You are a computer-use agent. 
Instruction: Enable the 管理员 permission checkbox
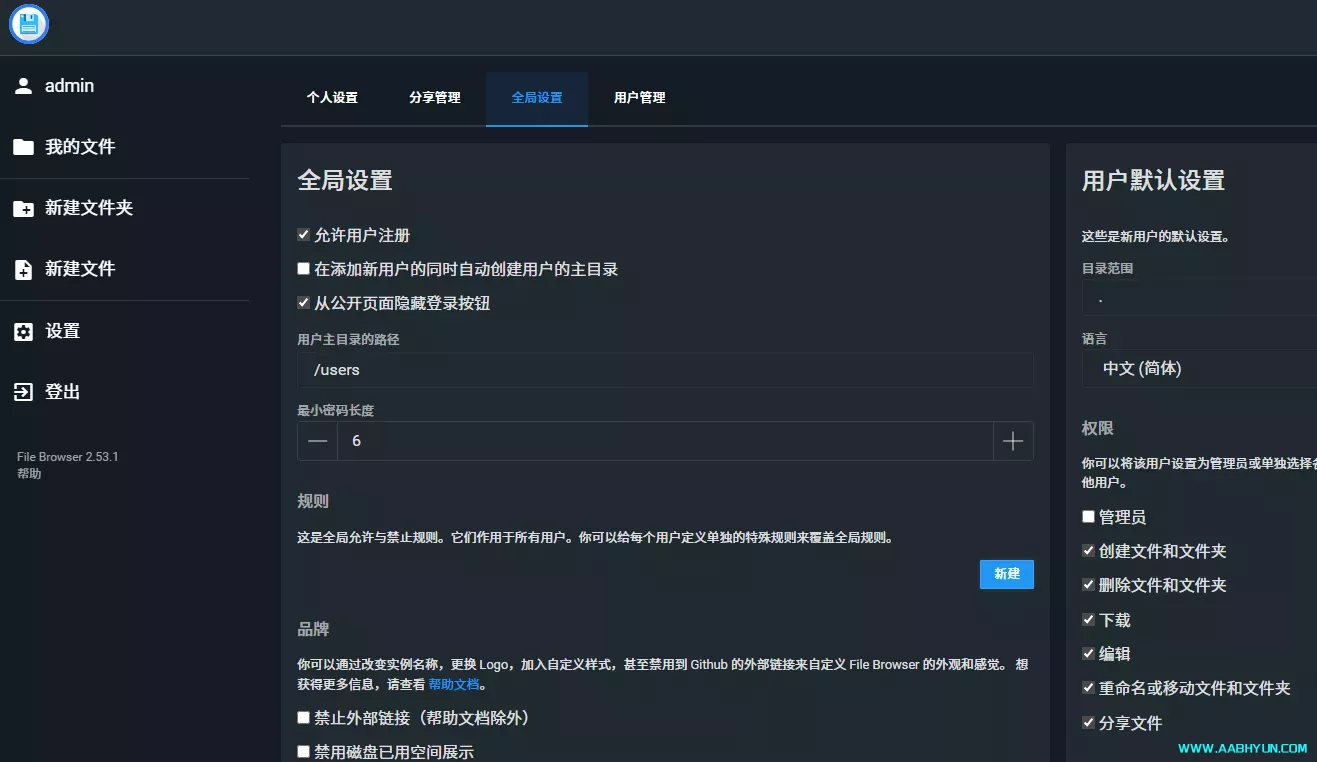pos(1087,517)
